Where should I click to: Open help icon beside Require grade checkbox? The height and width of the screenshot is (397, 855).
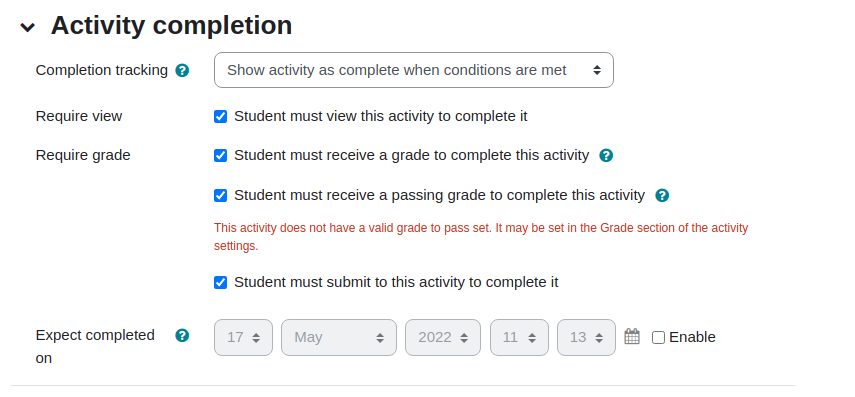coord(606,155)
